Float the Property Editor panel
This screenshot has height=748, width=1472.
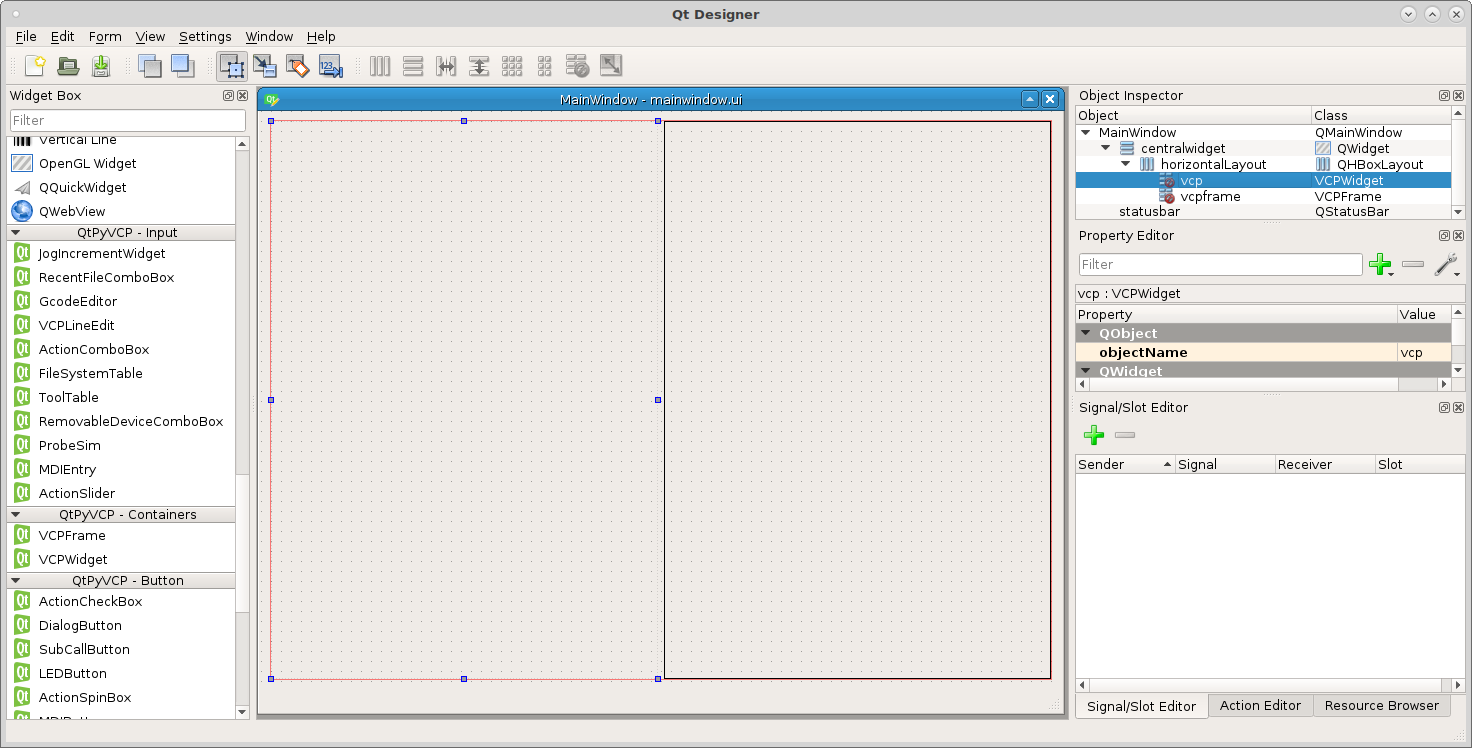[x=1444, y=236]
